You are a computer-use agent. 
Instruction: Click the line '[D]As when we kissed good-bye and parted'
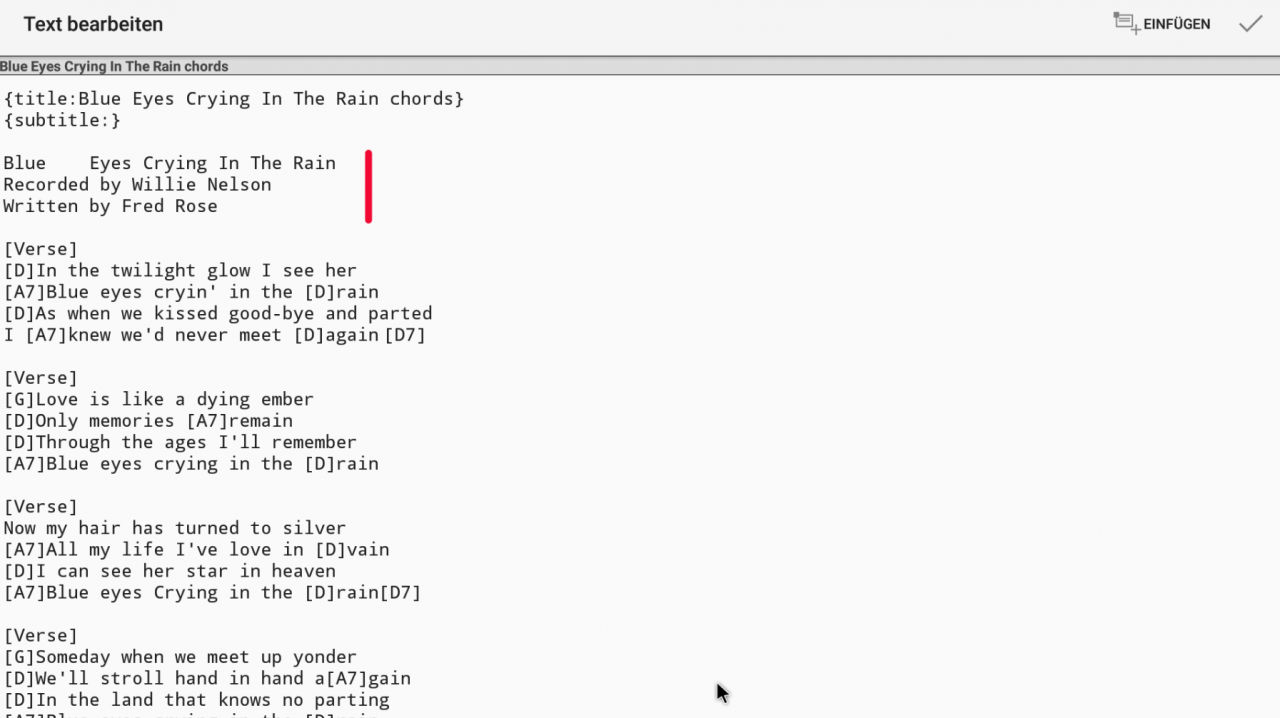point(218,313)
